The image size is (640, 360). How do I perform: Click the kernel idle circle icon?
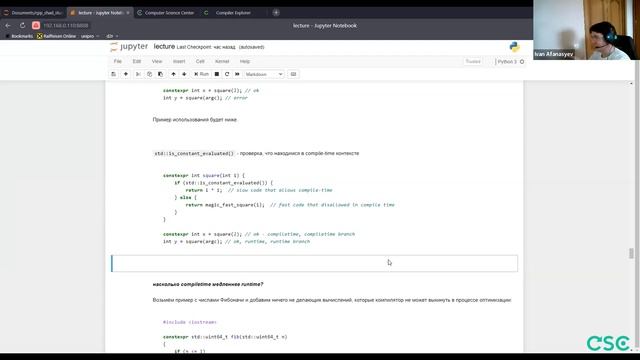point(522,62)
